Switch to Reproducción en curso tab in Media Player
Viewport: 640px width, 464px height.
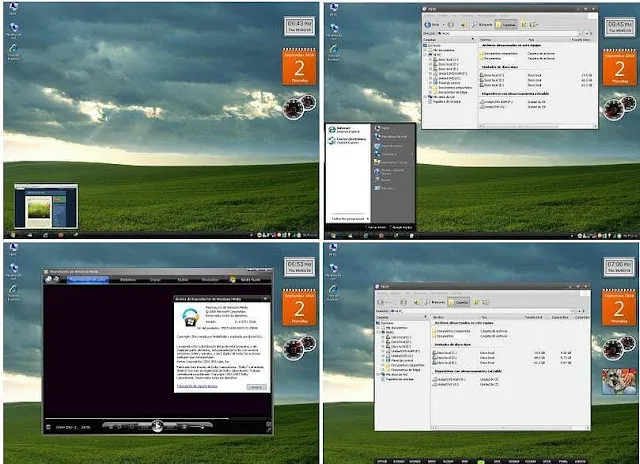87,280
